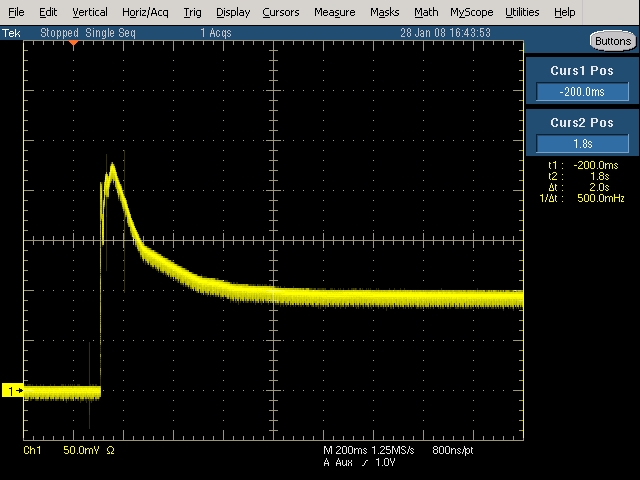Viewport: 640px width, 480px height.
Task: Open the Masks menu
Action: 385,12
